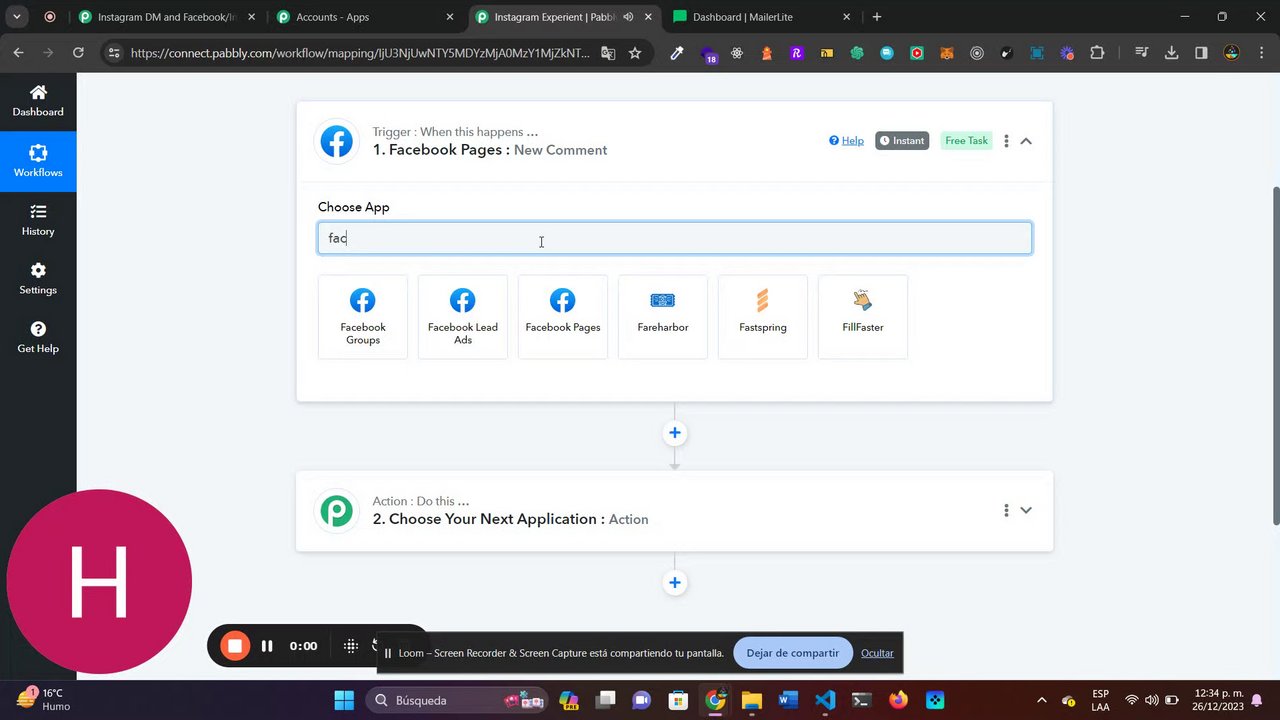Open File Explorer from the taskbar
This screenshot has height=720, width=1280.
coord(752,700)
